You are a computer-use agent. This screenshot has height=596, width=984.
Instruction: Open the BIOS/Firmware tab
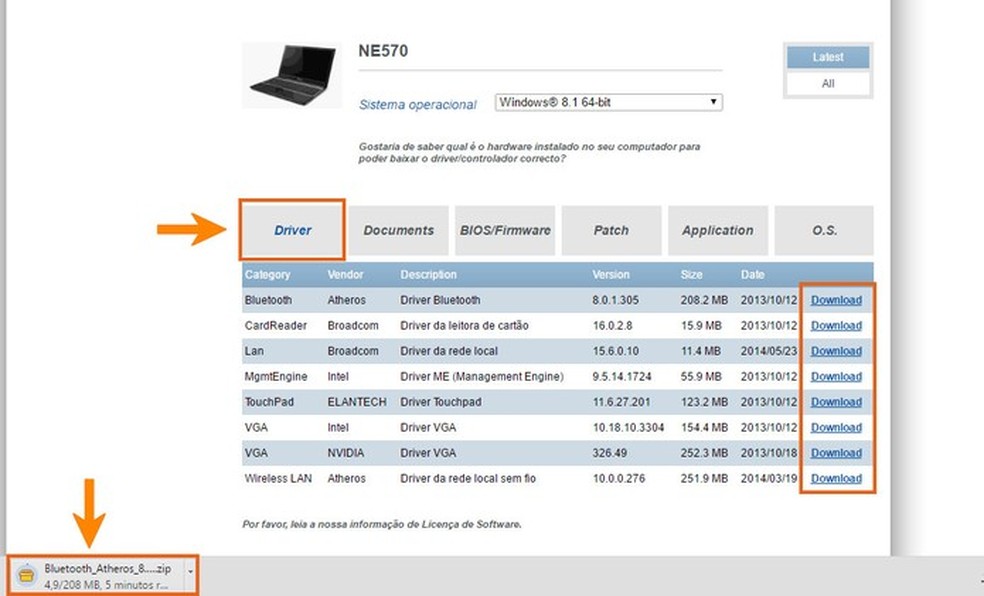pos(505,230)
